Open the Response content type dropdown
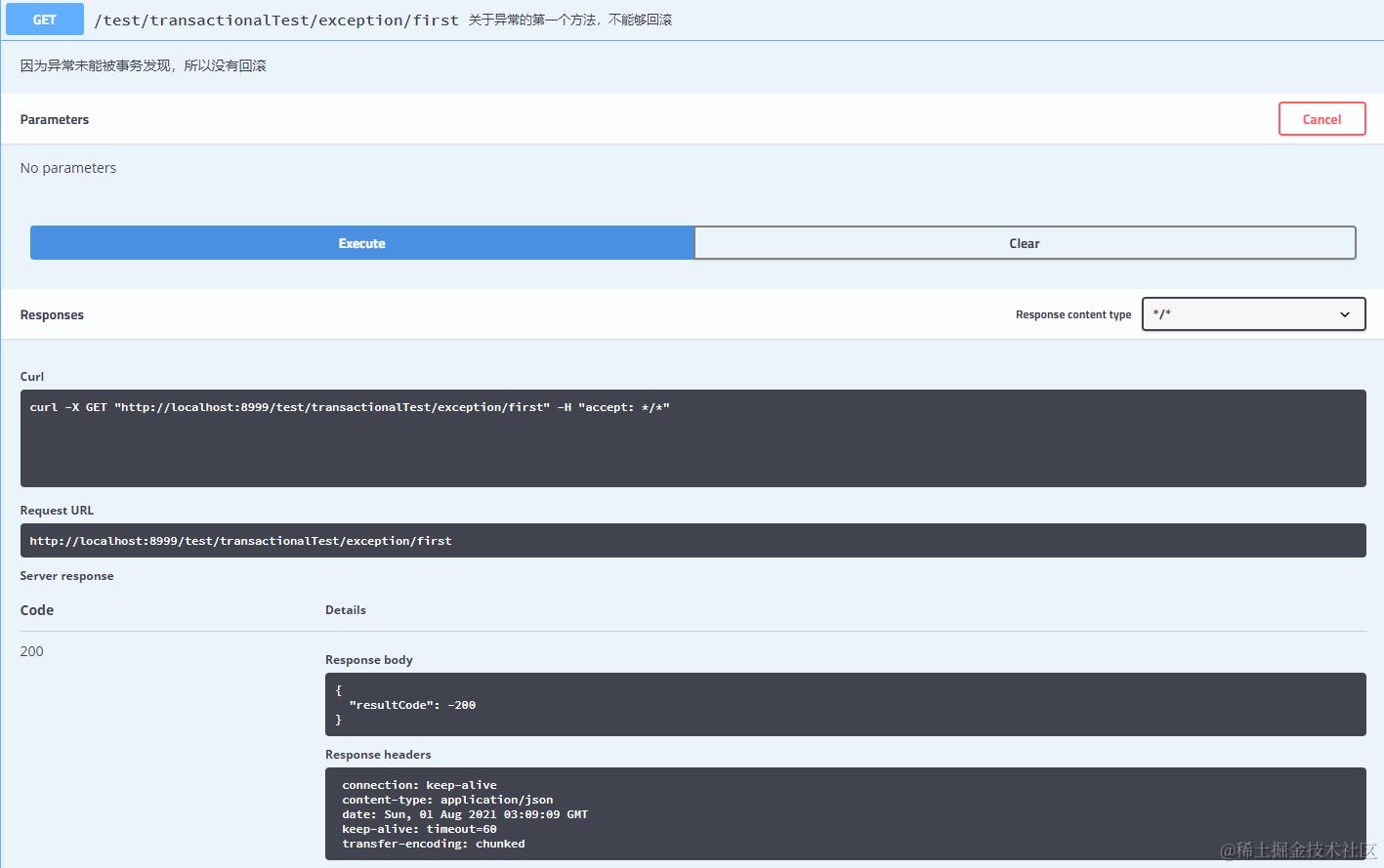The image size is (1384, 868). click(x=1253, y=314)
